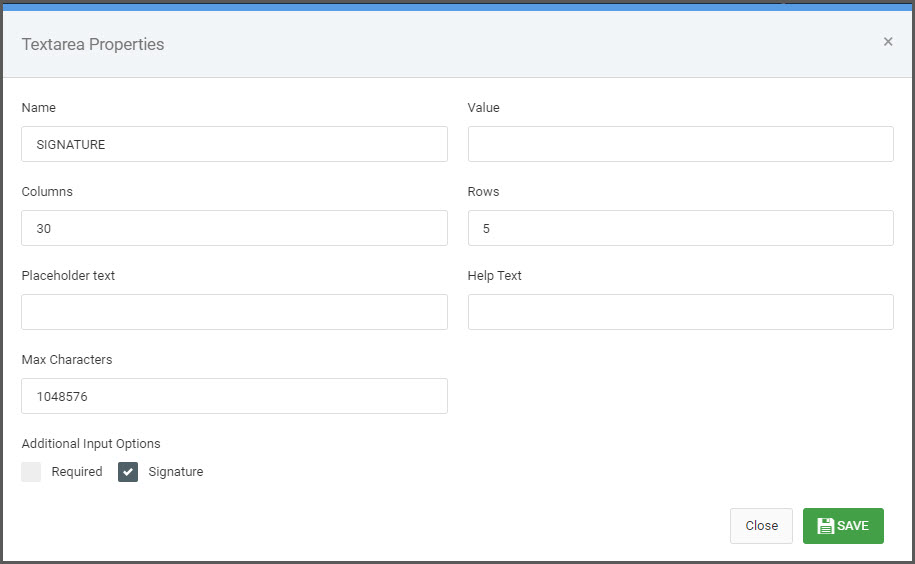This screenshot has height=564, width=915.
Task: Click the Placeholder text label
Action: click(68, 275)
